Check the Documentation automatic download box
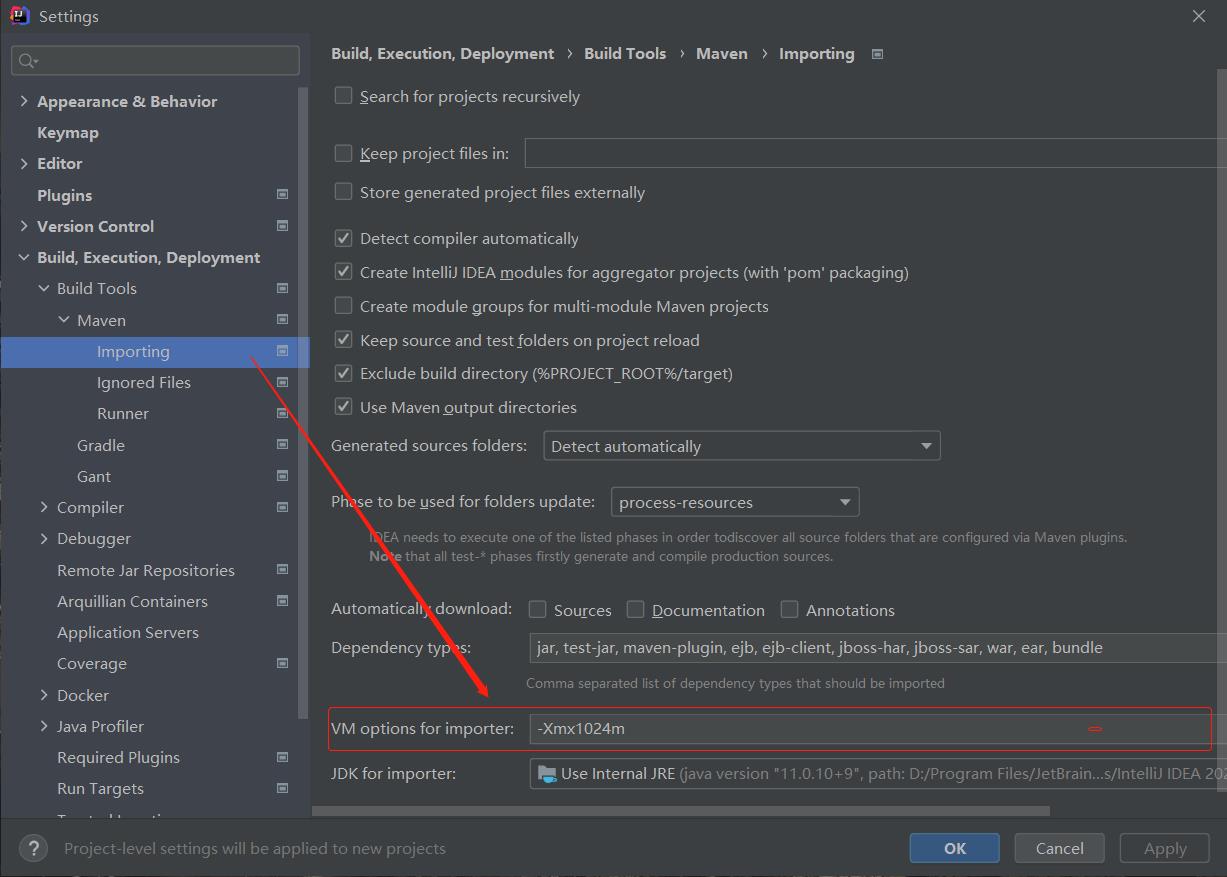The image size is (1227, 877). click(x=635, y=609)
